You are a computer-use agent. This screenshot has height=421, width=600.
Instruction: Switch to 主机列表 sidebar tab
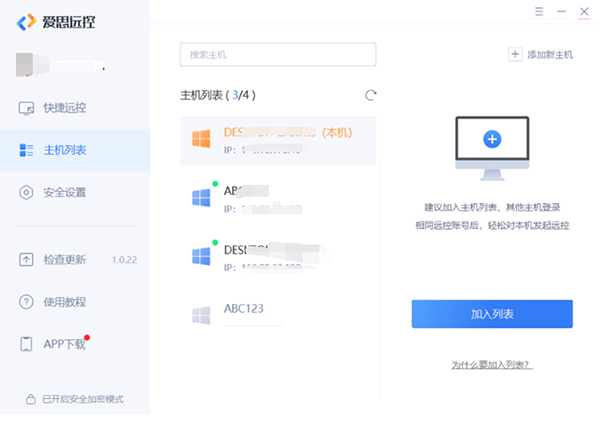(x=64, y=150)
